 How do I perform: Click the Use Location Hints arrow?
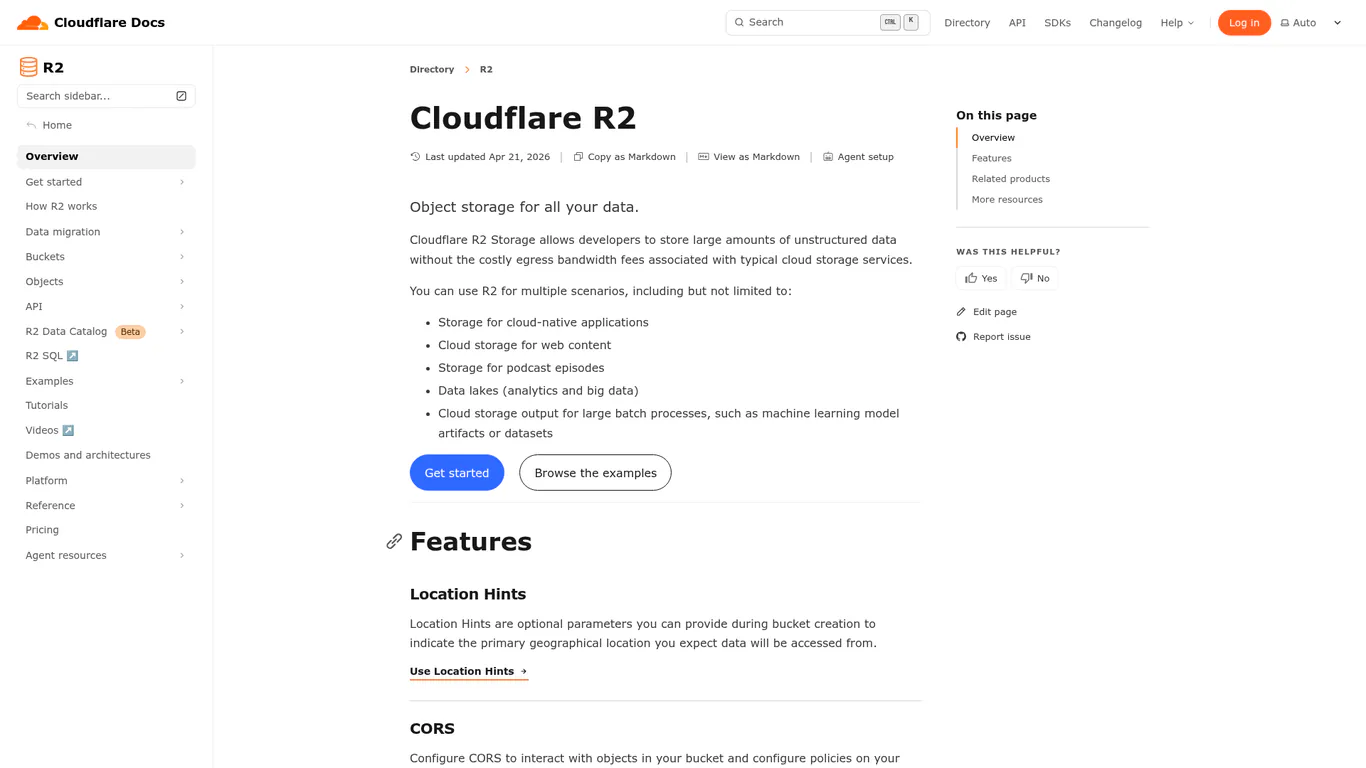(523, 672)
